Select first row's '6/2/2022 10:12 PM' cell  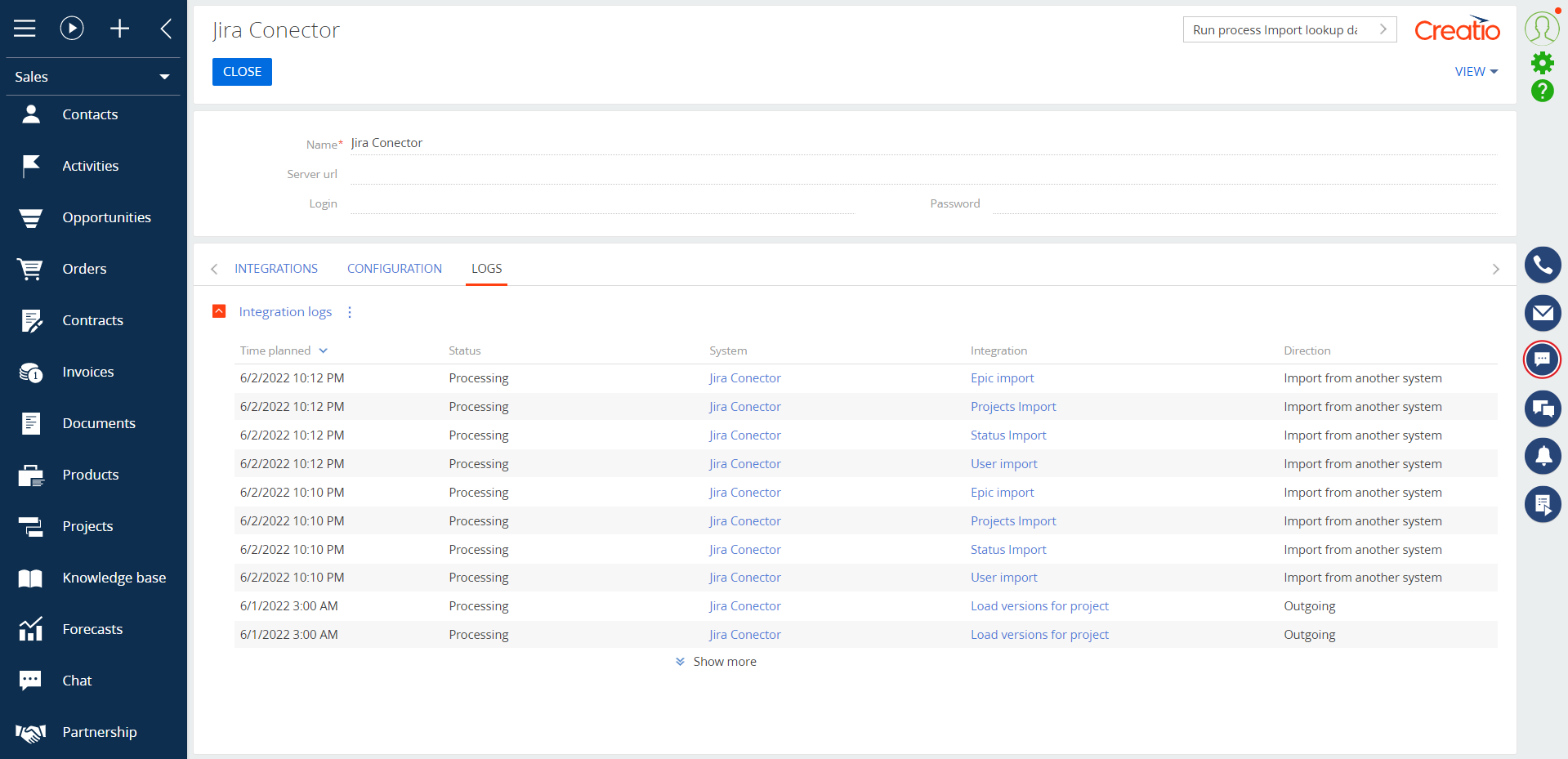pos(292,378)
